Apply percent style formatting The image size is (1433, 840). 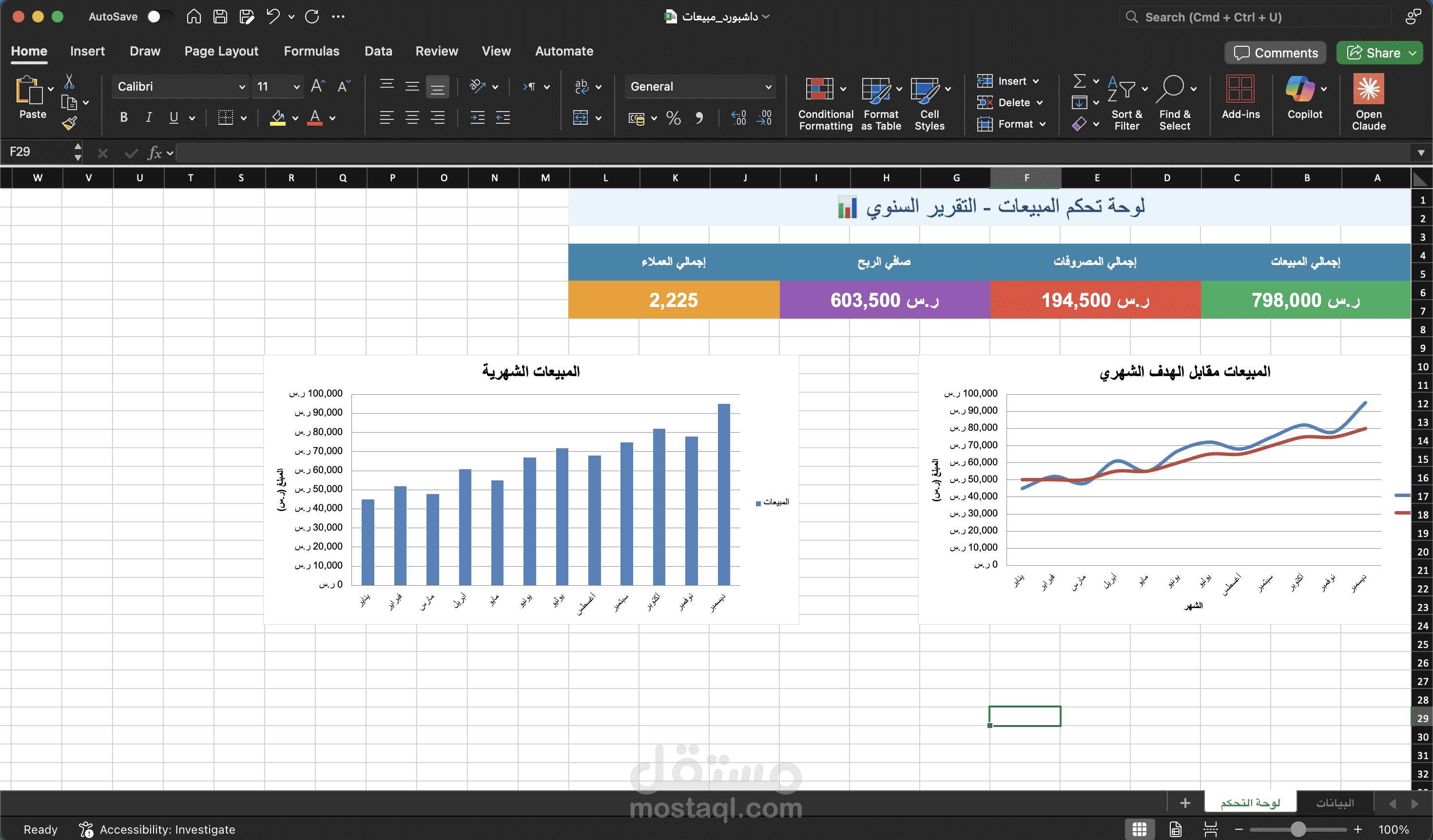pyautogui.click(x=674, y=118)
